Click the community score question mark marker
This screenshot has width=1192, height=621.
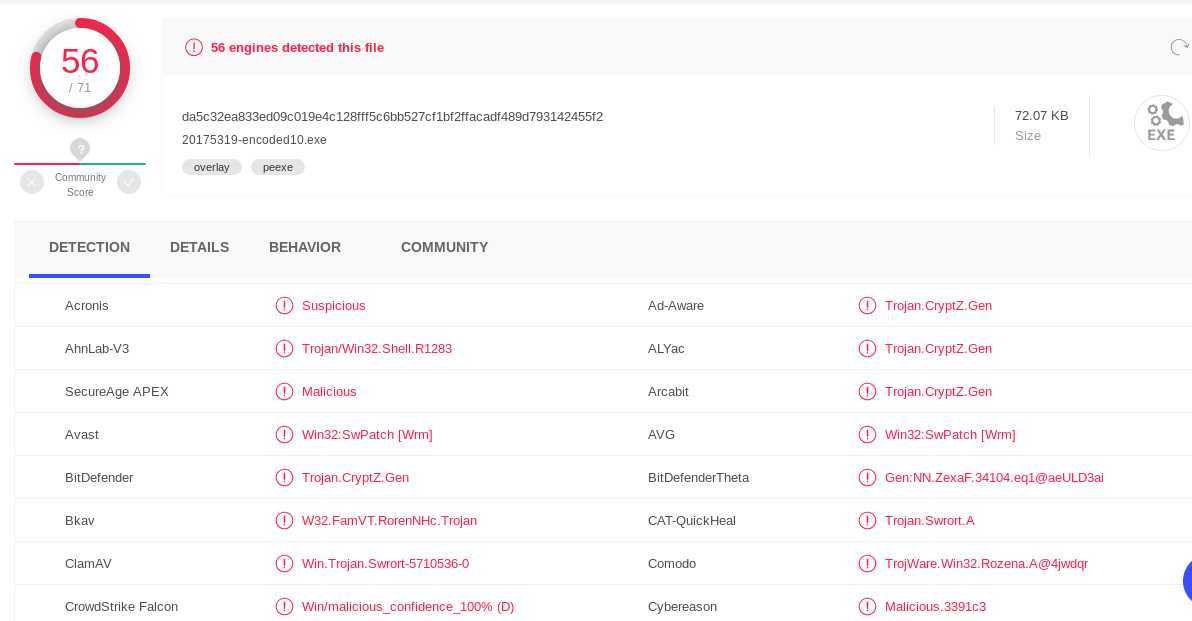(80, 149)
